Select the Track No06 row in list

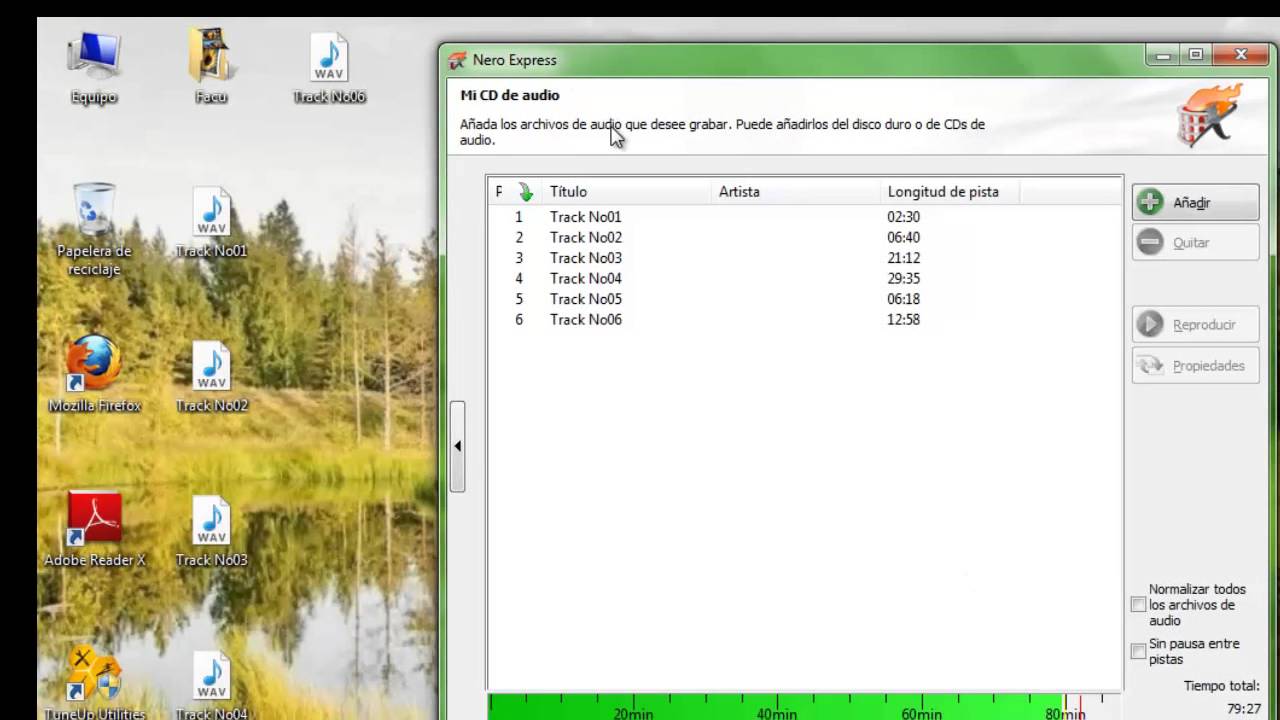coord(805,320)
